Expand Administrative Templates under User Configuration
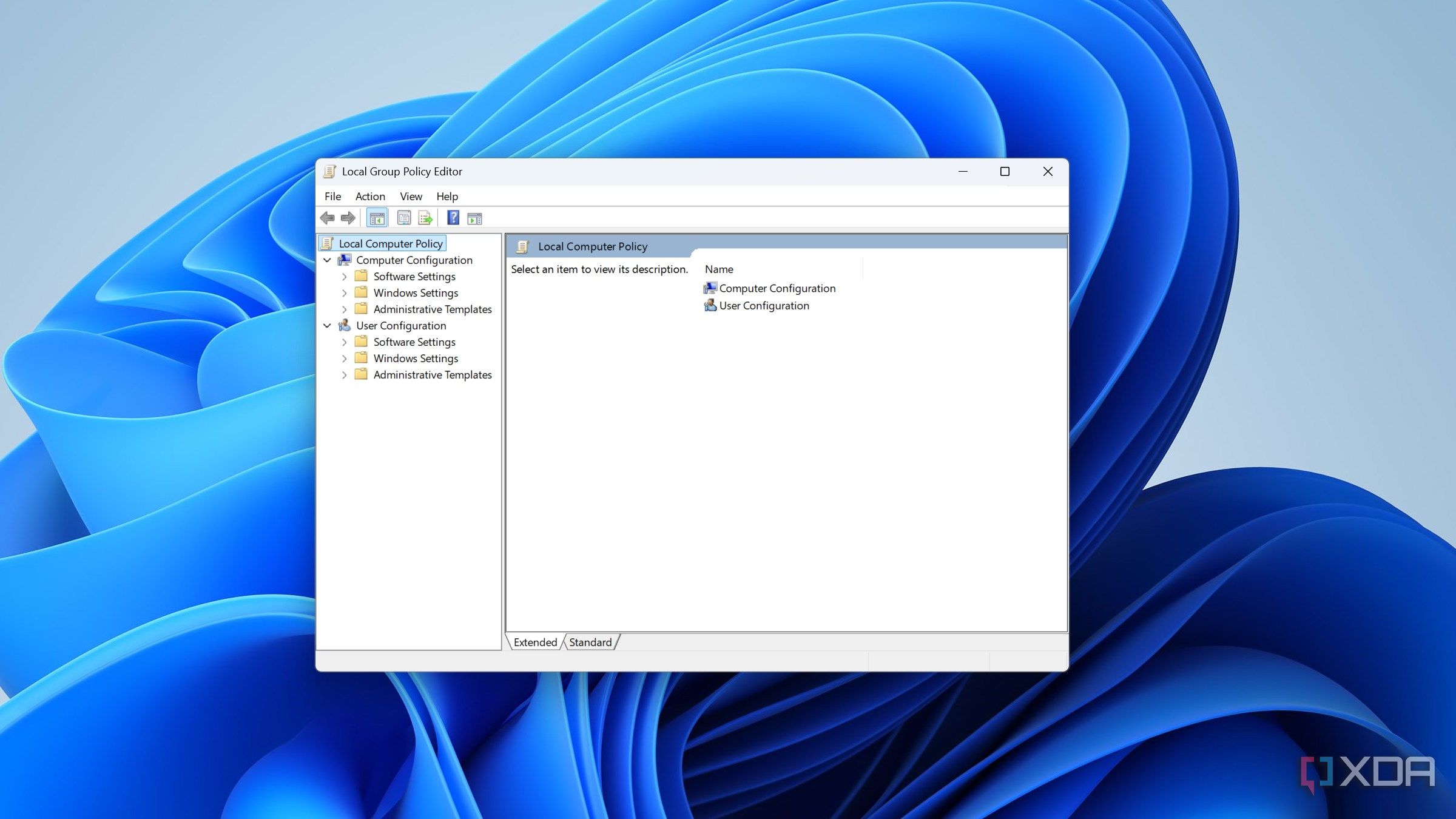This screenshot has width=1456, height=819. 345,375
